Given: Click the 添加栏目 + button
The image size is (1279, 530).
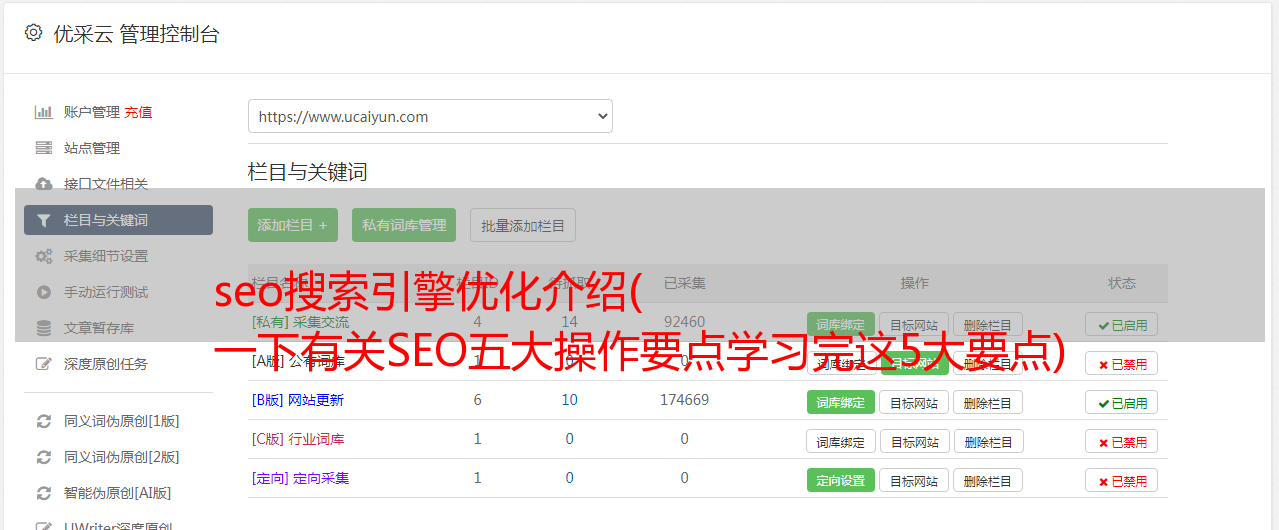Looking at the screenshot, I should coord(293,225).
